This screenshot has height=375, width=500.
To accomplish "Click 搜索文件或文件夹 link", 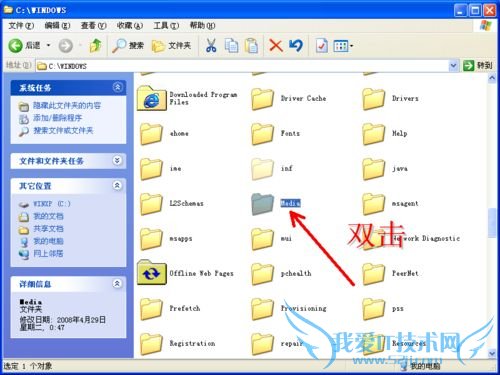I will [63, 130].
